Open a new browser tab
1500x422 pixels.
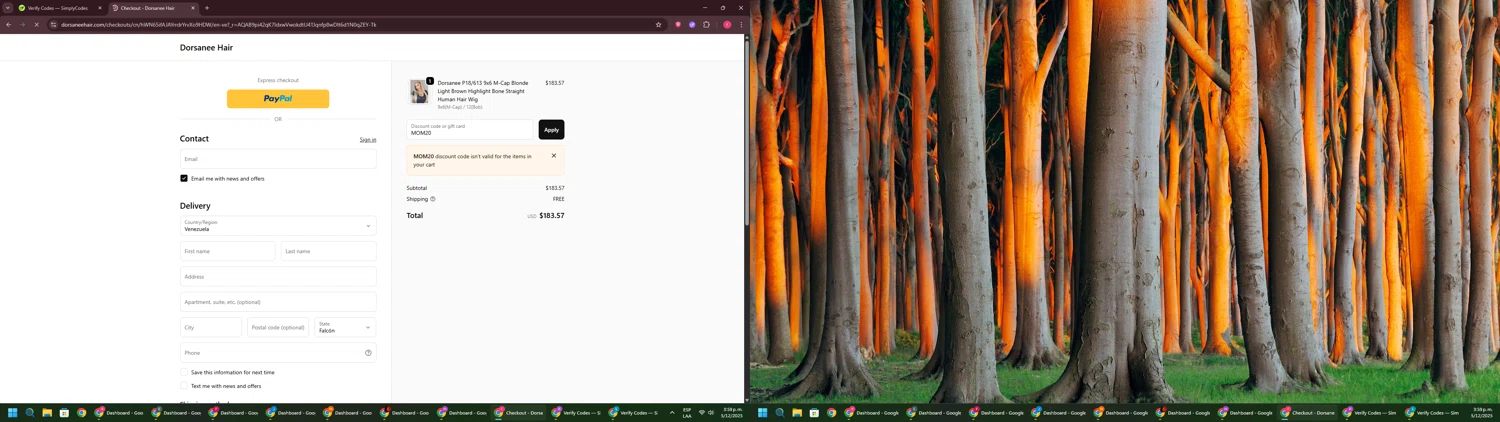point(207,8)
